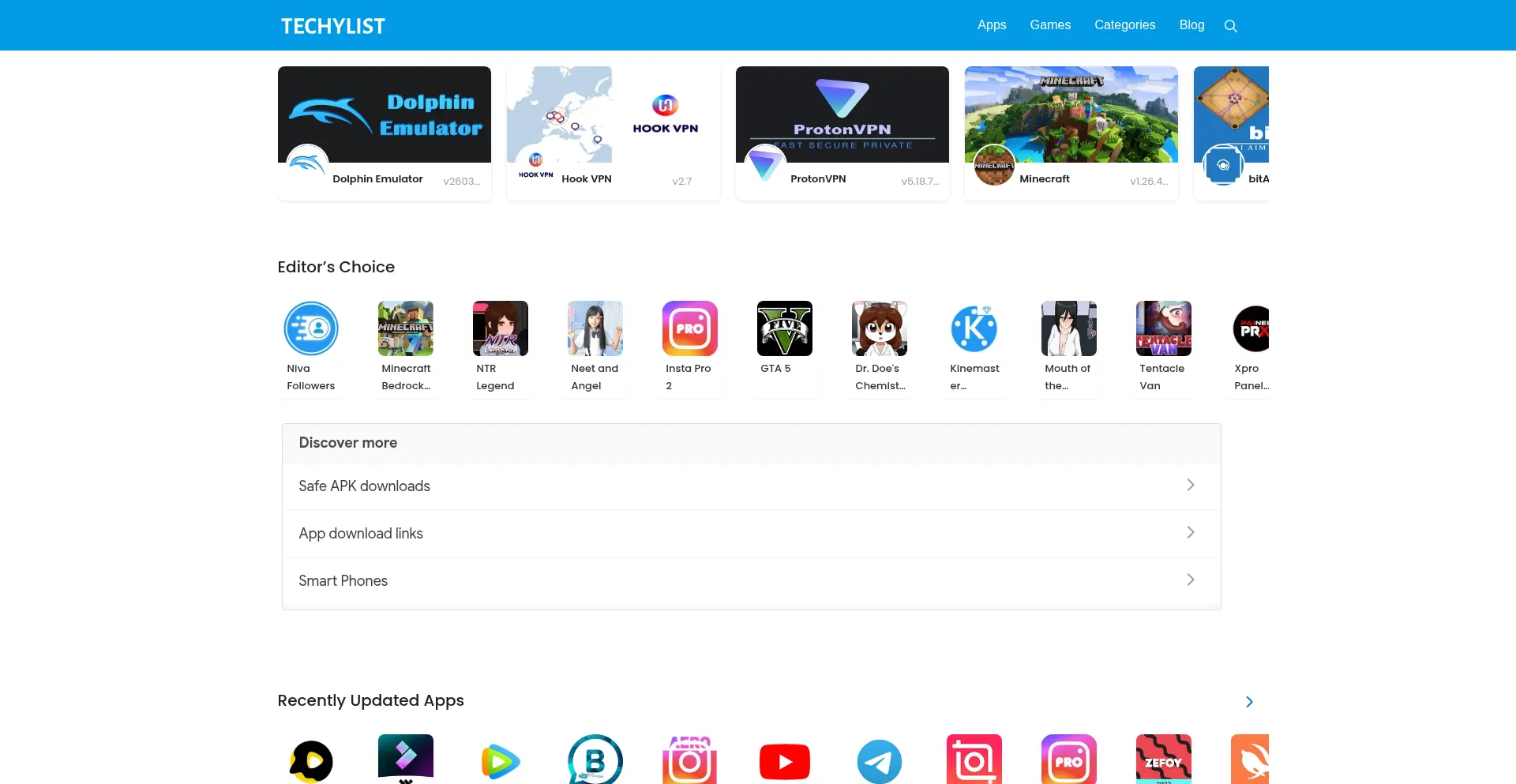Click the TECHYLIST site logo

(x=333, y=26)
